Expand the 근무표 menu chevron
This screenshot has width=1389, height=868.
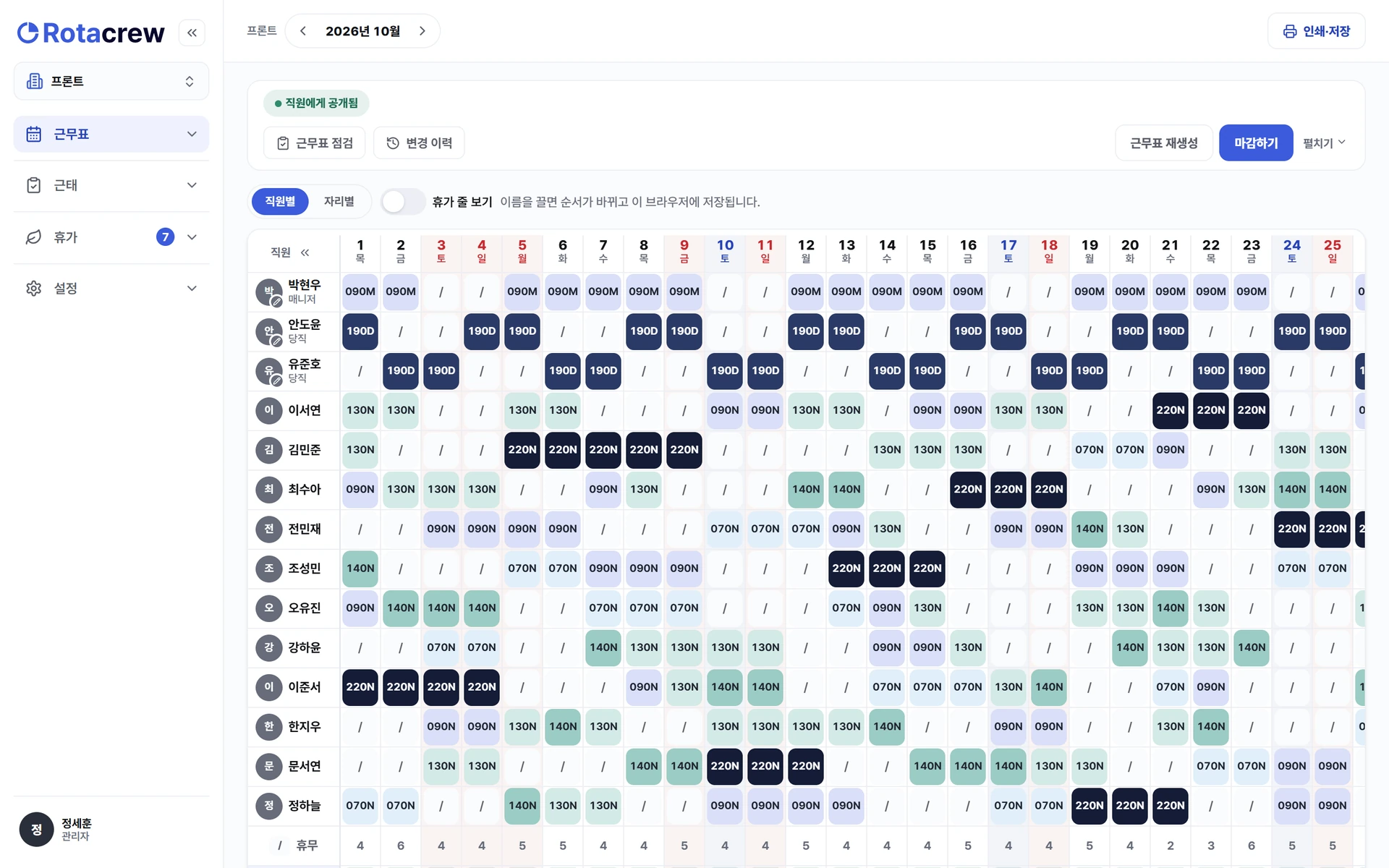(192, 134)
